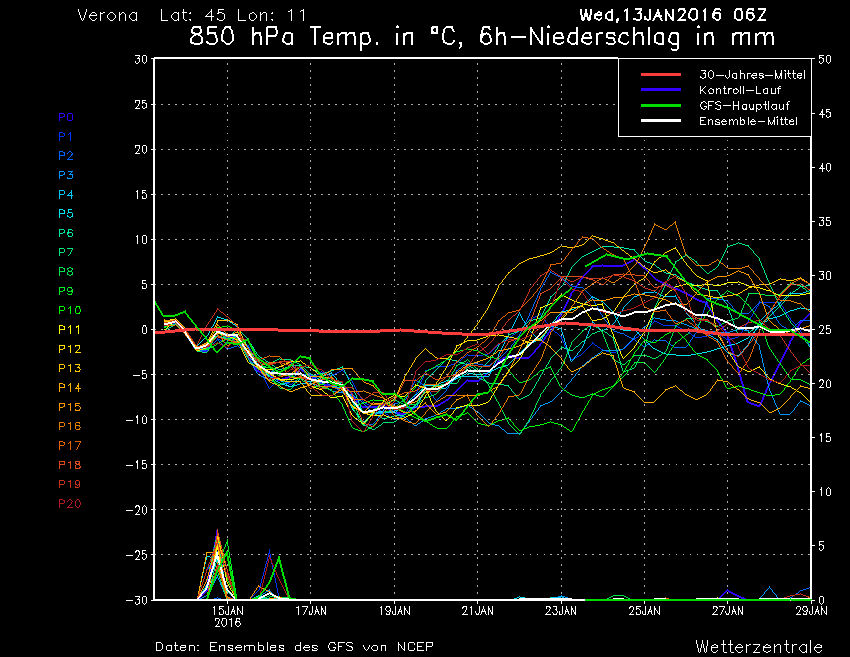The image size is (850, 657).
Task: Click the chart title 850 hPa Temp.
Action: [x=482, y=37]
